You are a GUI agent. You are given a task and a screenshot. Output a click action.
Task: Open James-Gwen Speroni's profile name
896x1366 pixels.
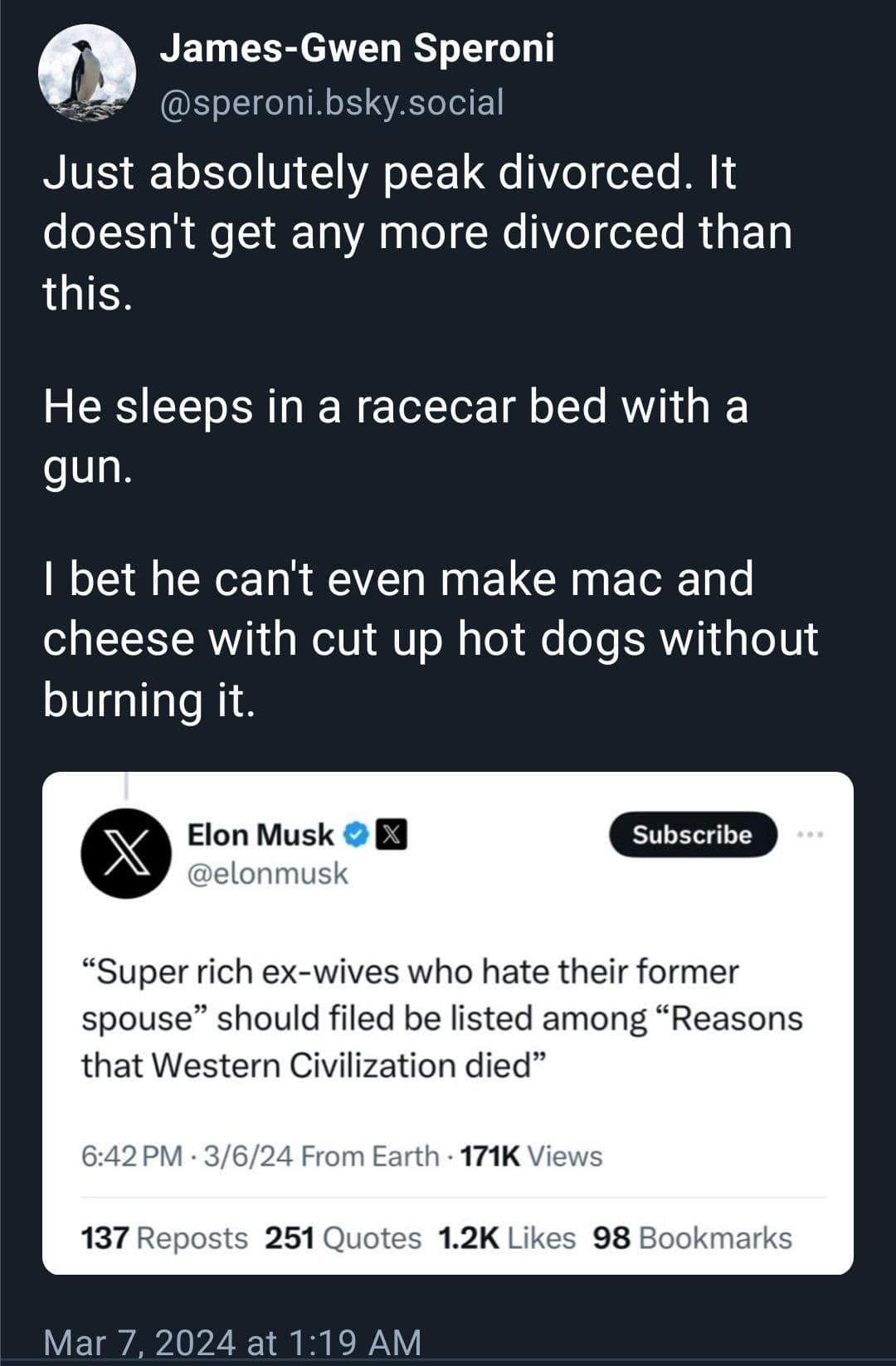pyautogui.click(x=357, y=48)
